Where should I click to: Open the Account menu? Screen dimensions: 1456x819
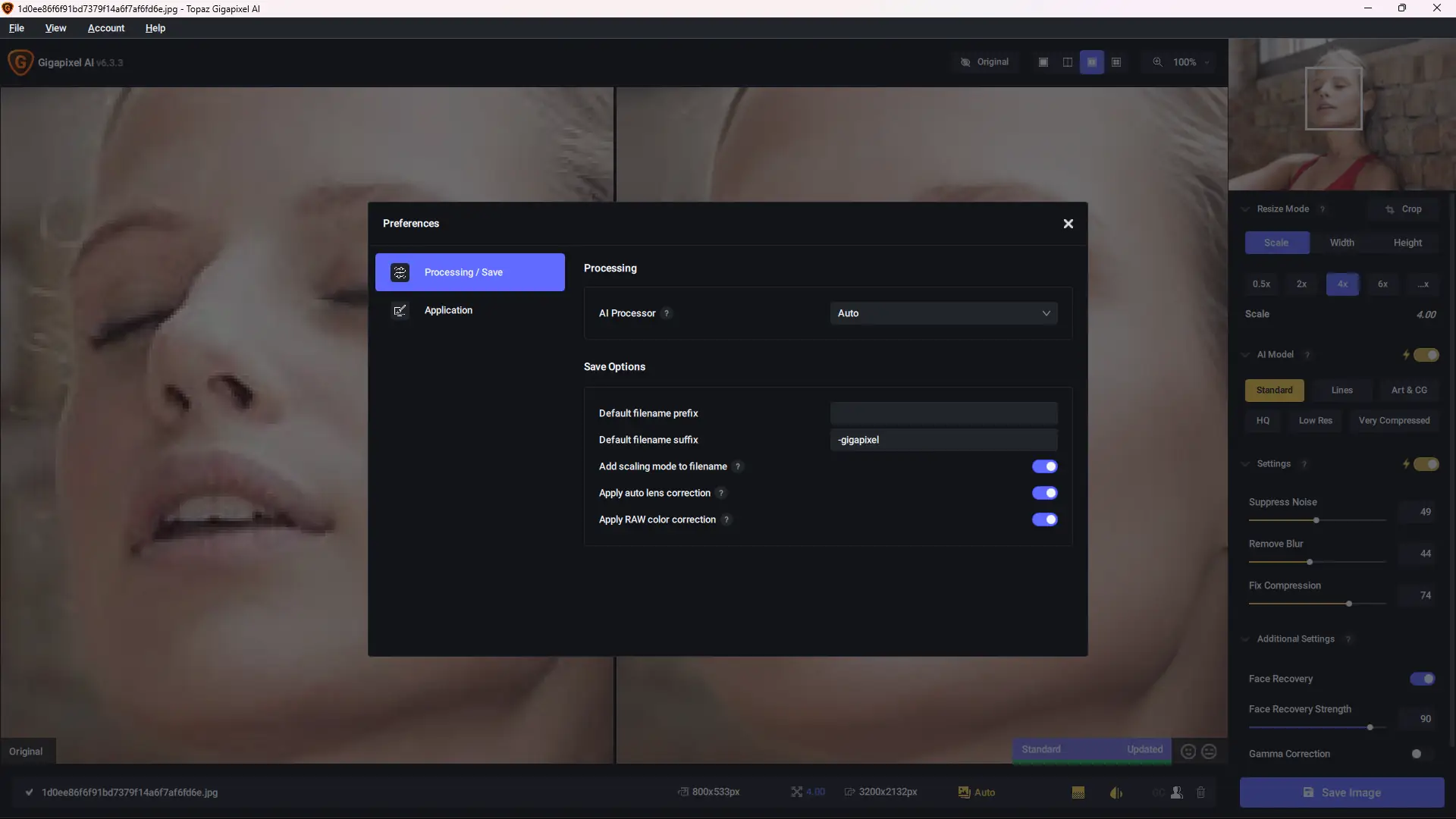(106, 28)
